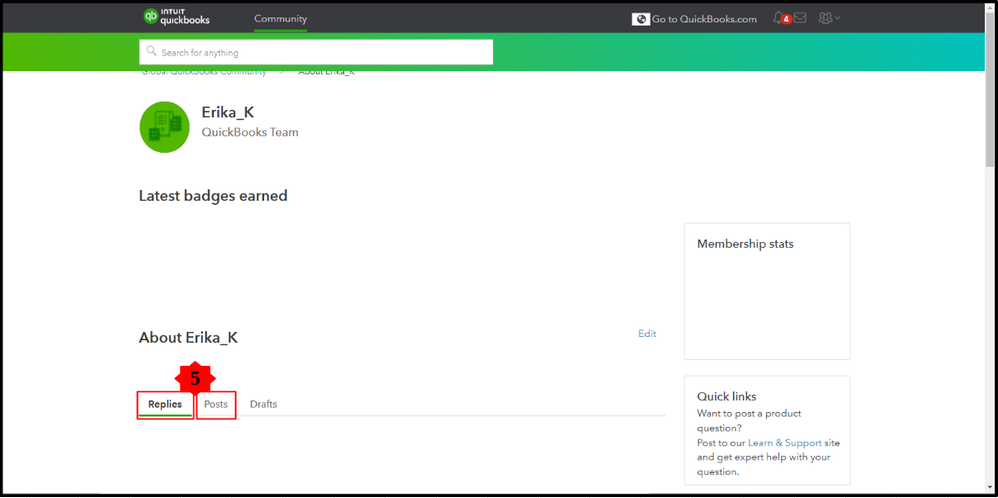998x498 pixels.
Task: Click the globe icon beside Go to QuickBooks.com
Action: point(640,19)
